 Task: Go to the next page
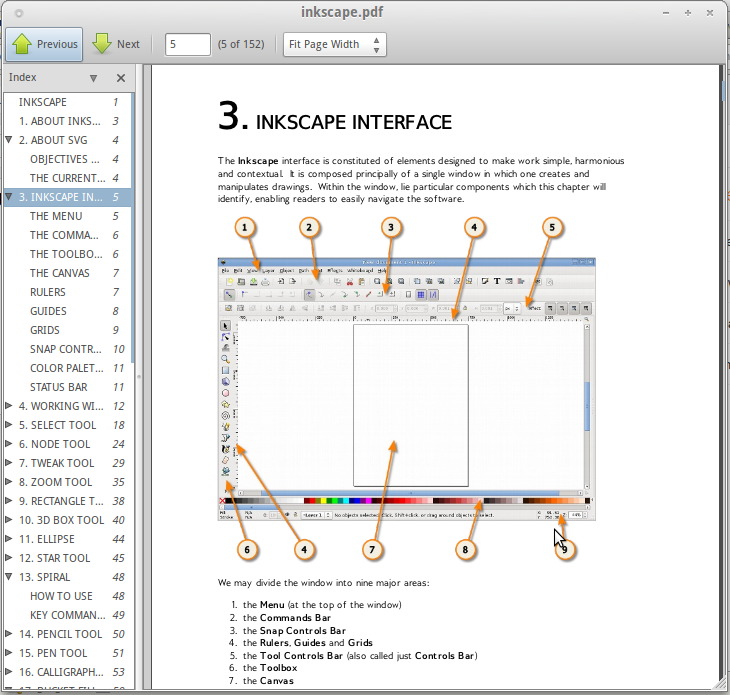click(116, 44)
